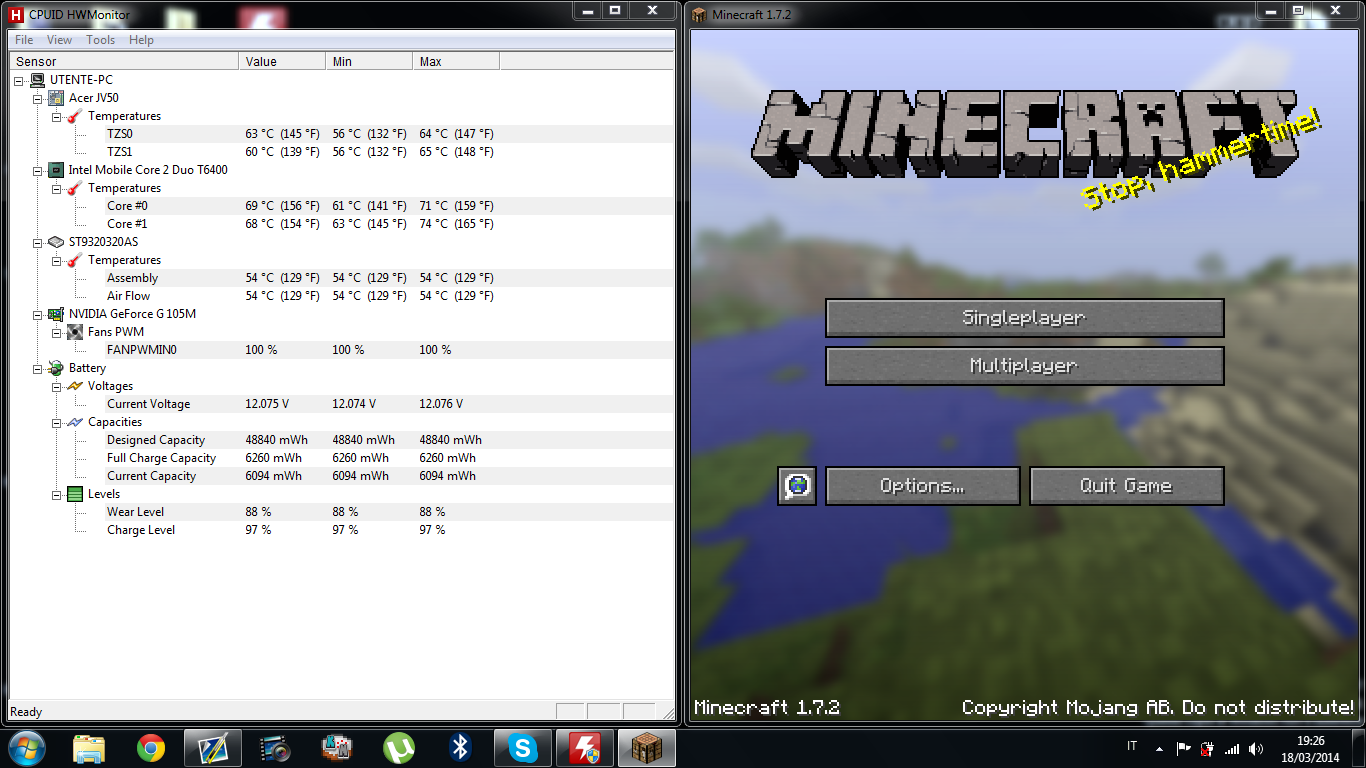
Task: Collapse the UTENTE-PC root node
Action: 19,80
